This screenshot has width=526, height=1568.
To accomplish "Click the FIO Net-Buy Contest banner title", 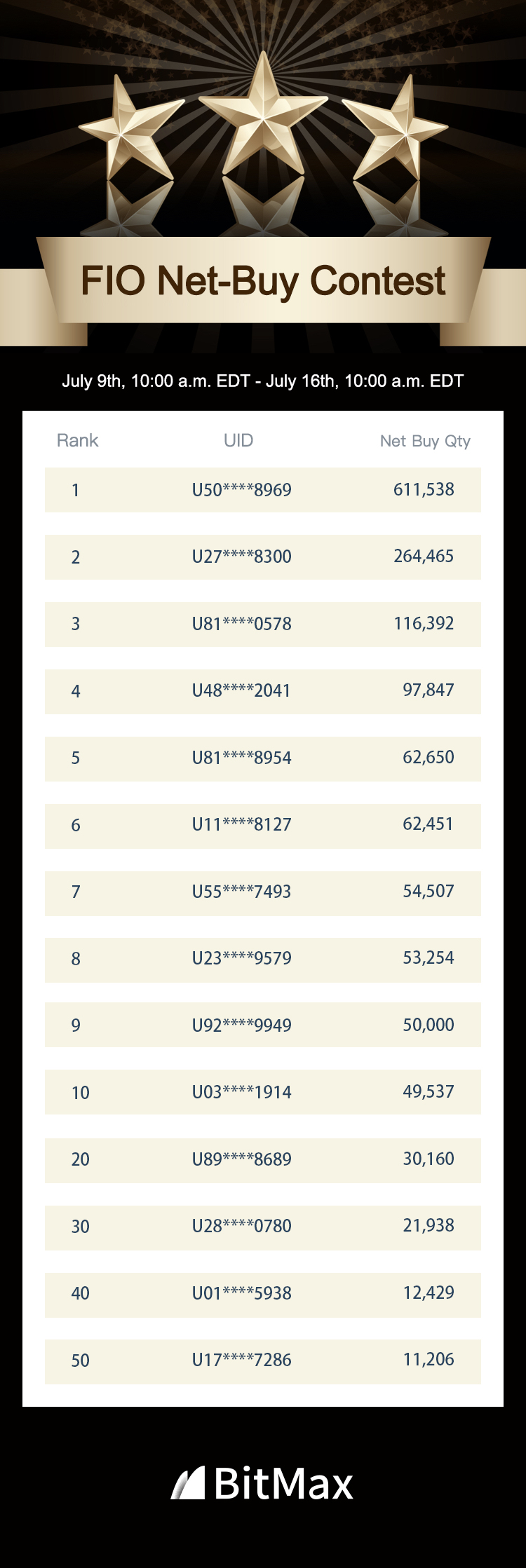I will tap(263, 281).
